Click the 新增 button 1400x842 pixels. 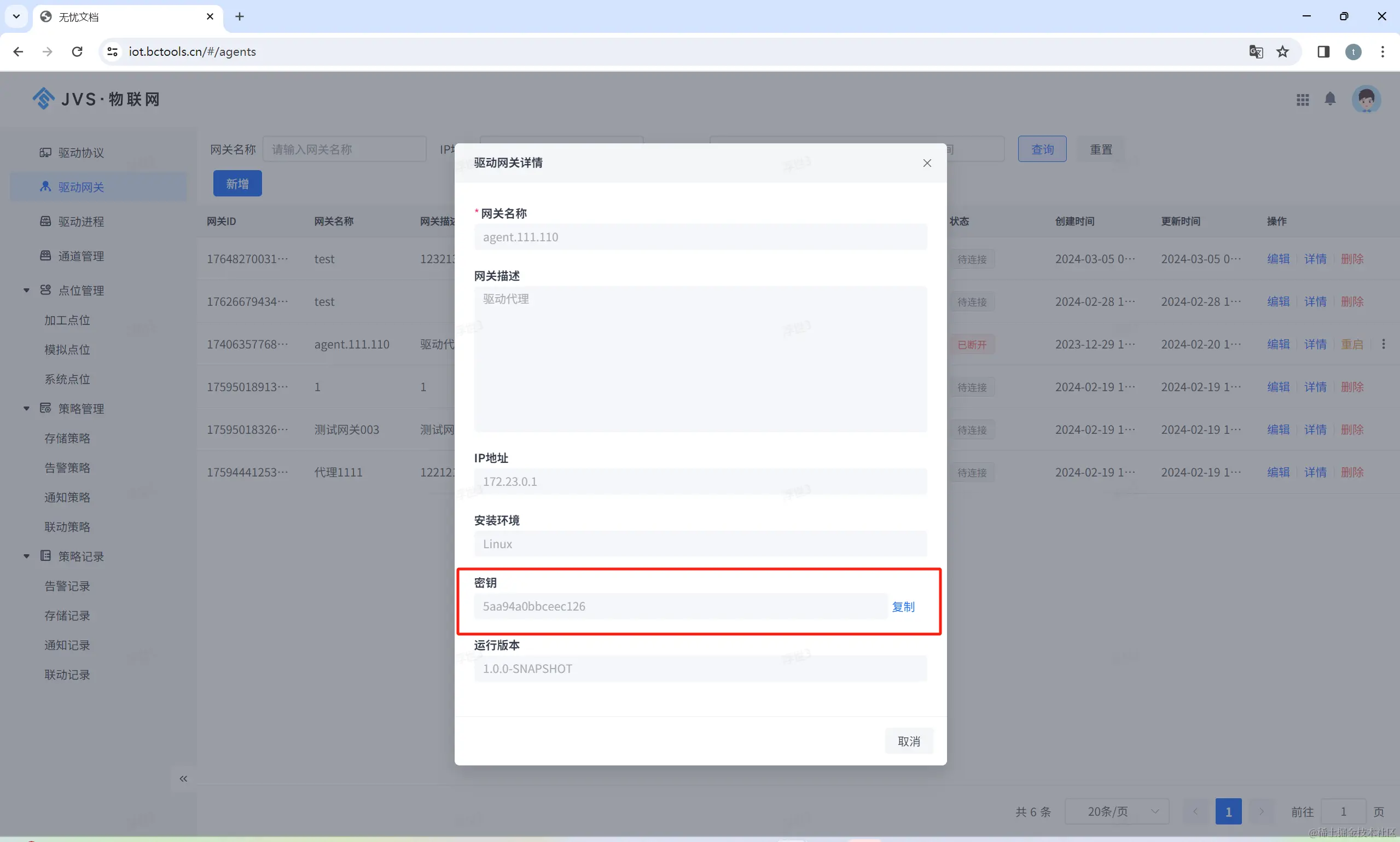(237, 184)
